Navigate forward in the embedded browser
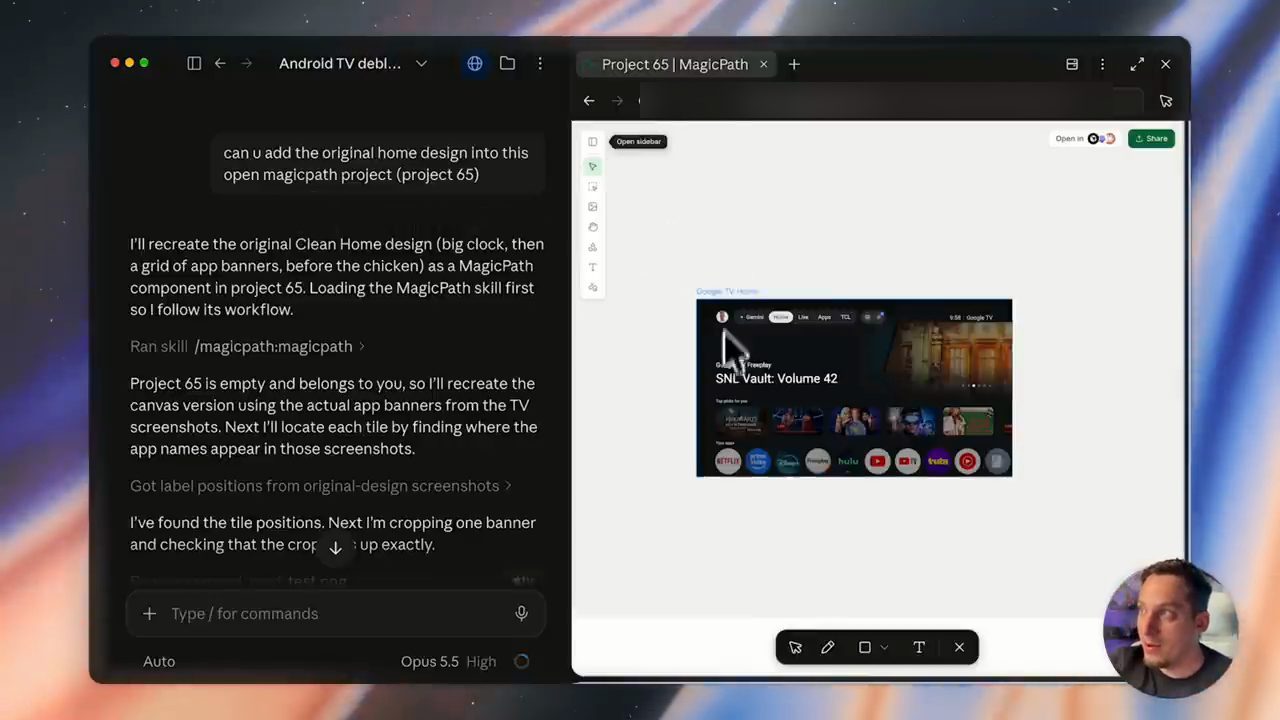Image resolution: width=1280 pixels, height=720 pixels. (617, 101)
